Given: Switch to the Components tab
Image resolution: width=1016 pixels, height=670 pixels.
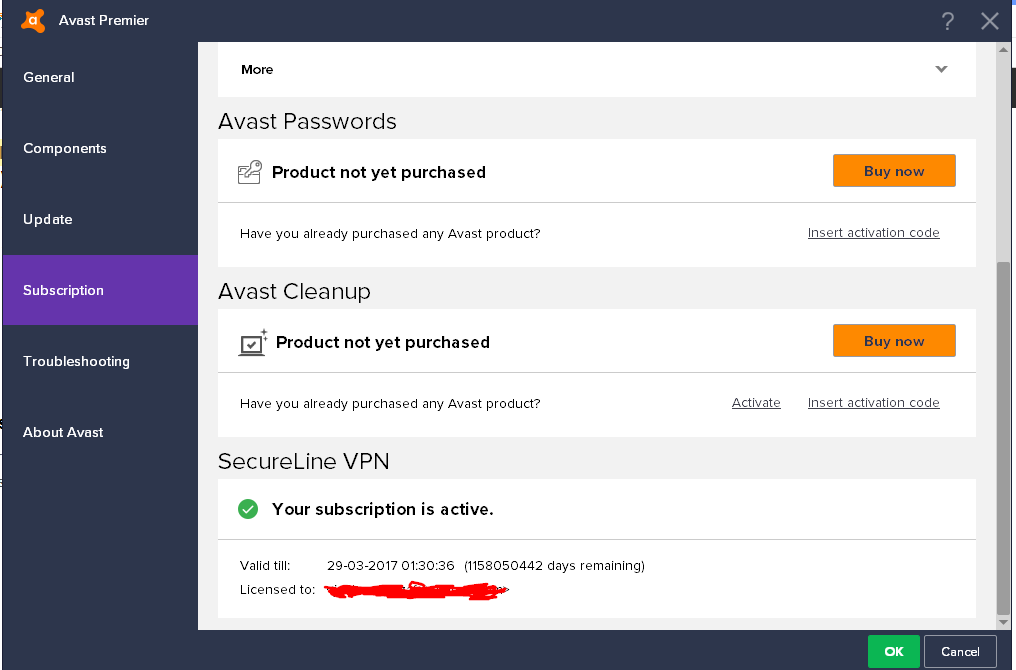Looking at the screenshot, I should coord(65,148).
